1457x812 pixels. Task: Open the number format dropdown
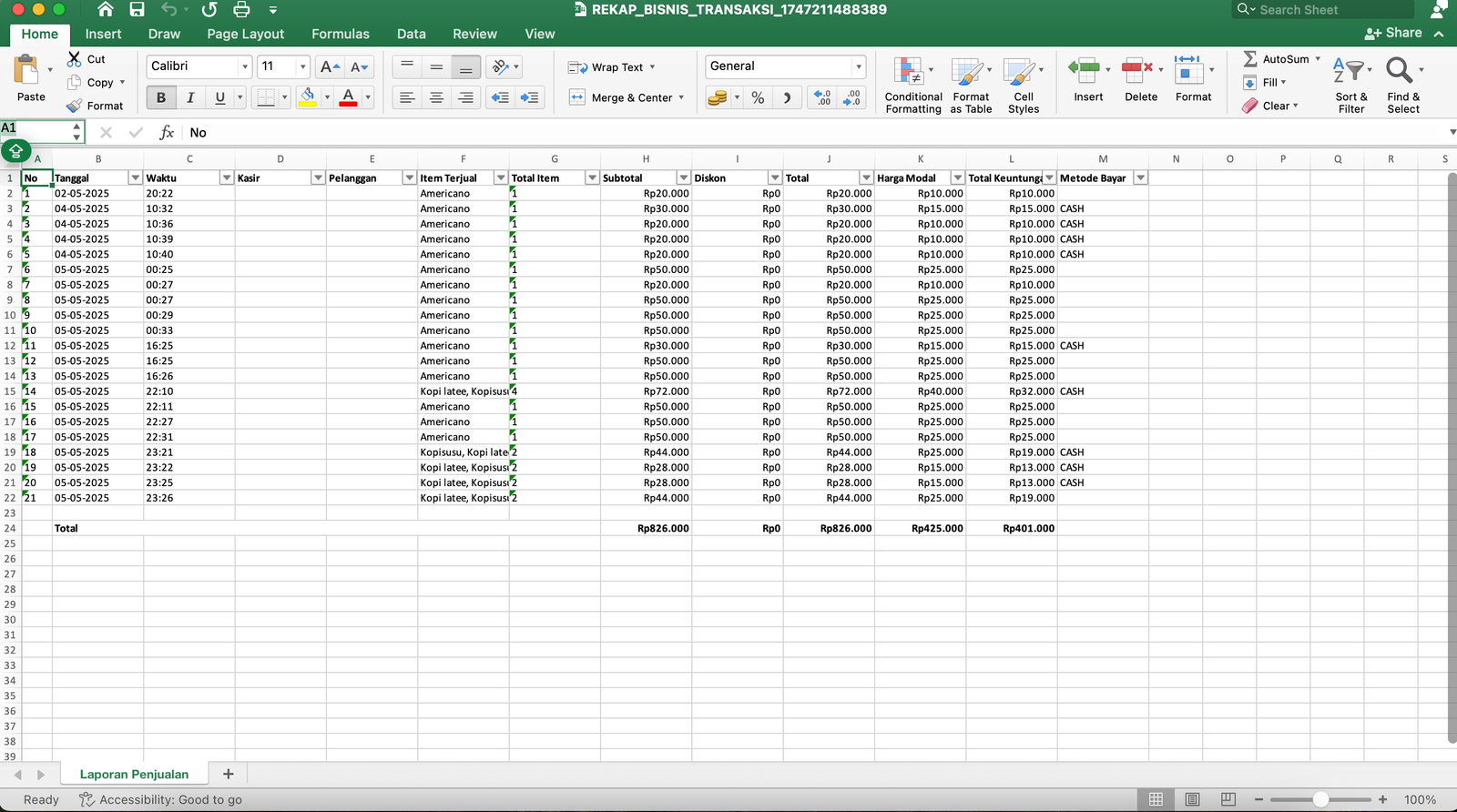pyautogui.click(x=858, y=66)
